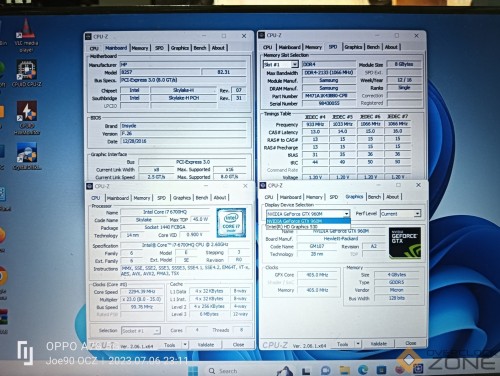Open the CrystalDisk desktop shortcut
The width and height of the screenshot is (500, 376).
coord(27,156)
